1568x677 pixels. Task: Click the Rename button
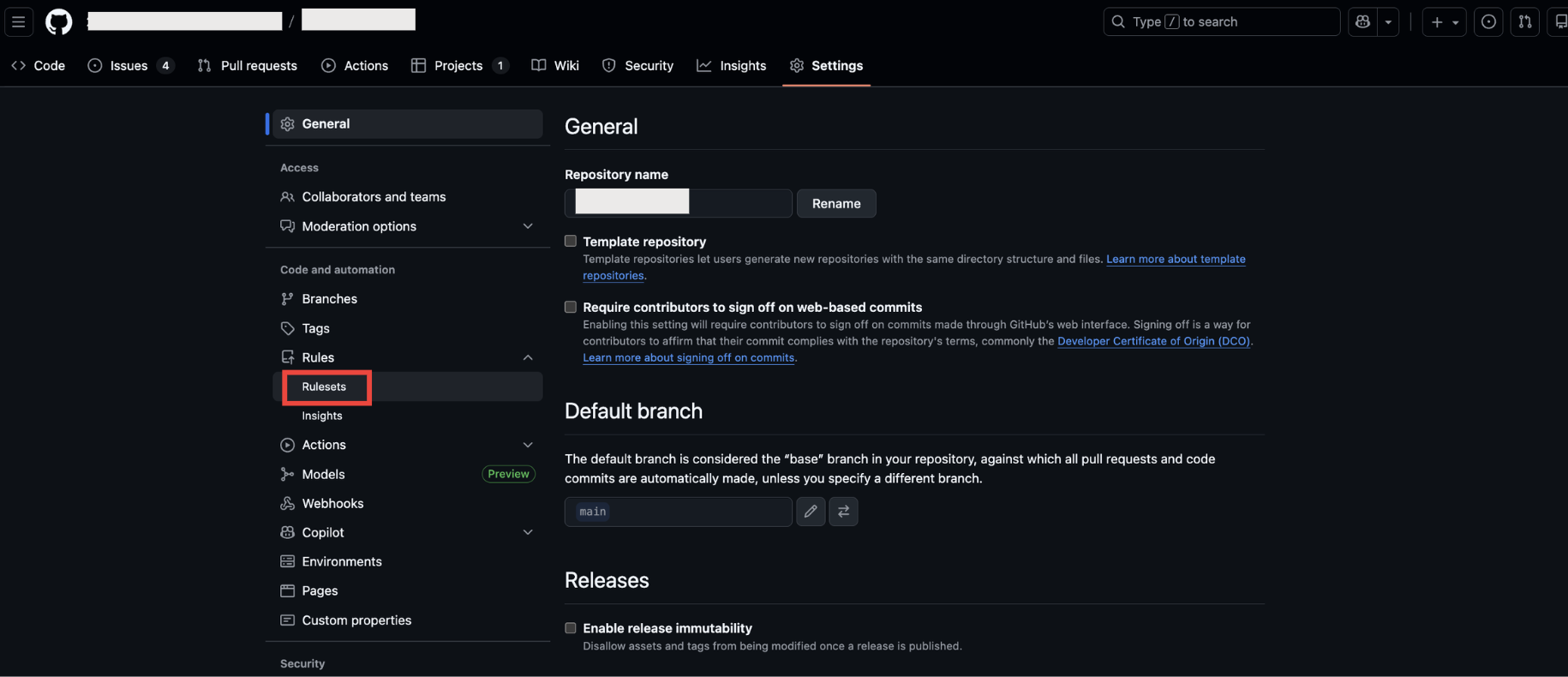836,203
